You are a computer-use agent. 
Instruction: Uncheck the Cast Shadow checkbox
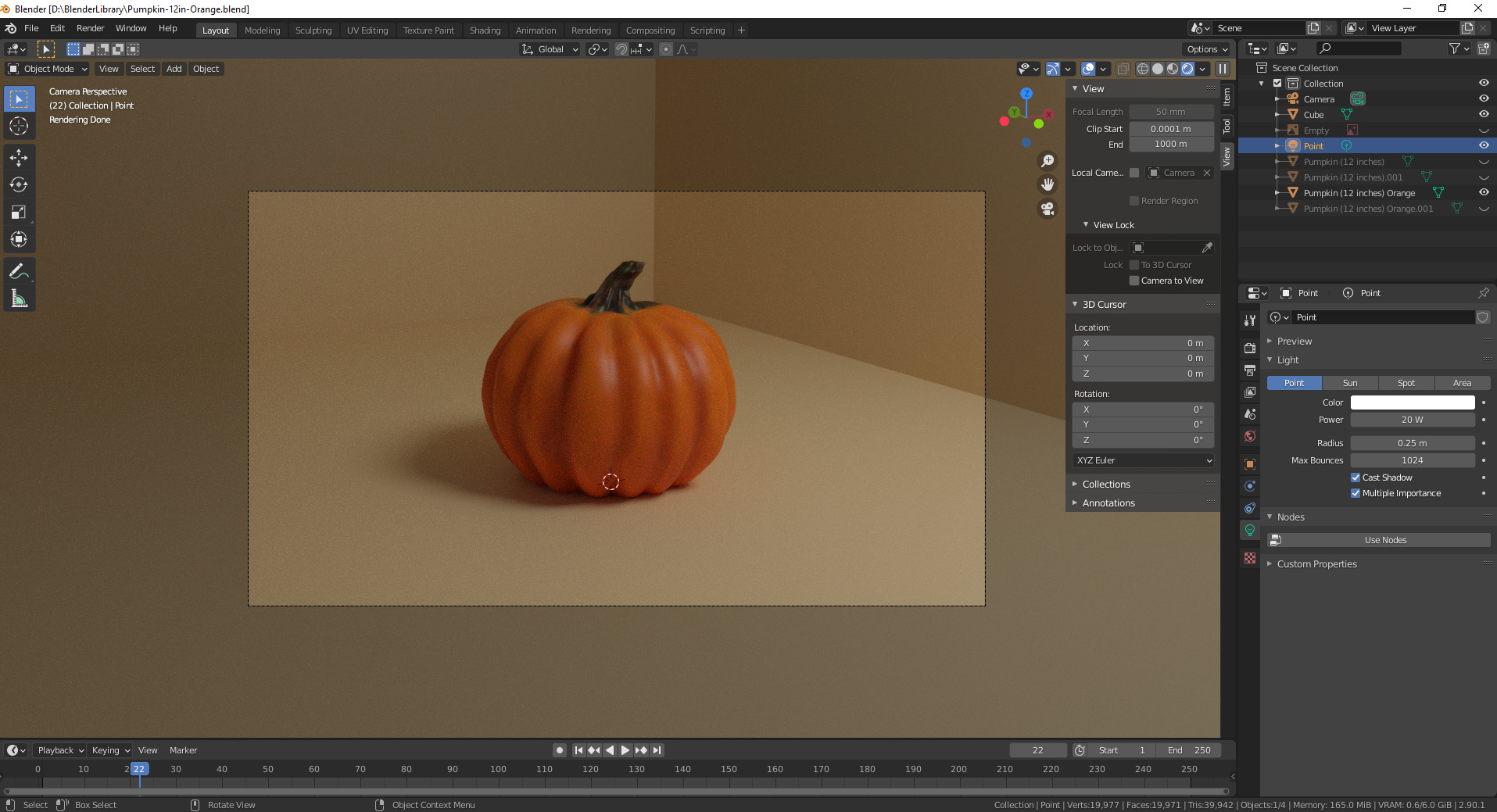(x=1356, y=478)
